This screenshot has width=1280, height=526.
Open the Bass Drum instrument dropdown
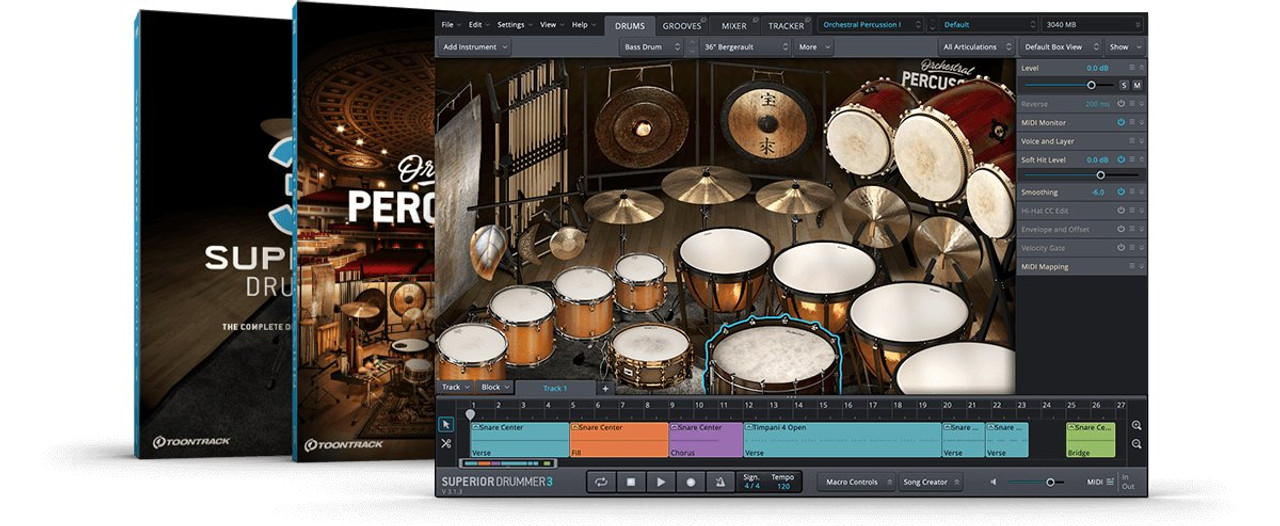click(x=649, y=47)
